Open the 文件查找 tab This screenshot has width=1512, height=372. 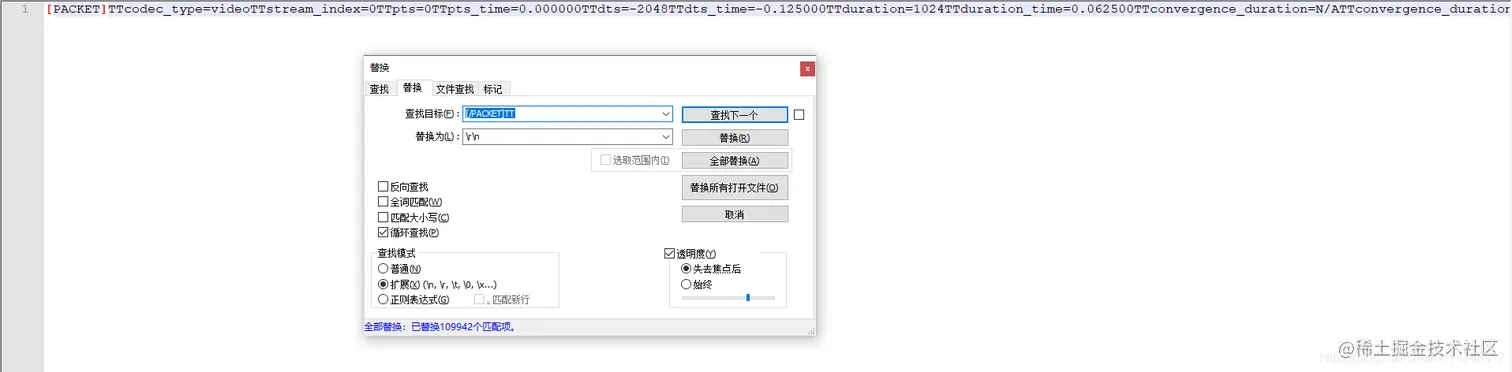click(455, 89)
